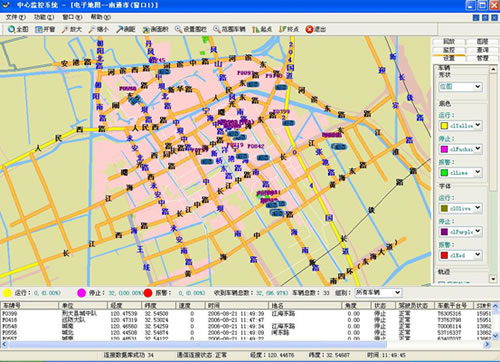The image size is (500, 362).
Task: Activate the 放大 zoom in tool
Action: click(x=71, y=29)
